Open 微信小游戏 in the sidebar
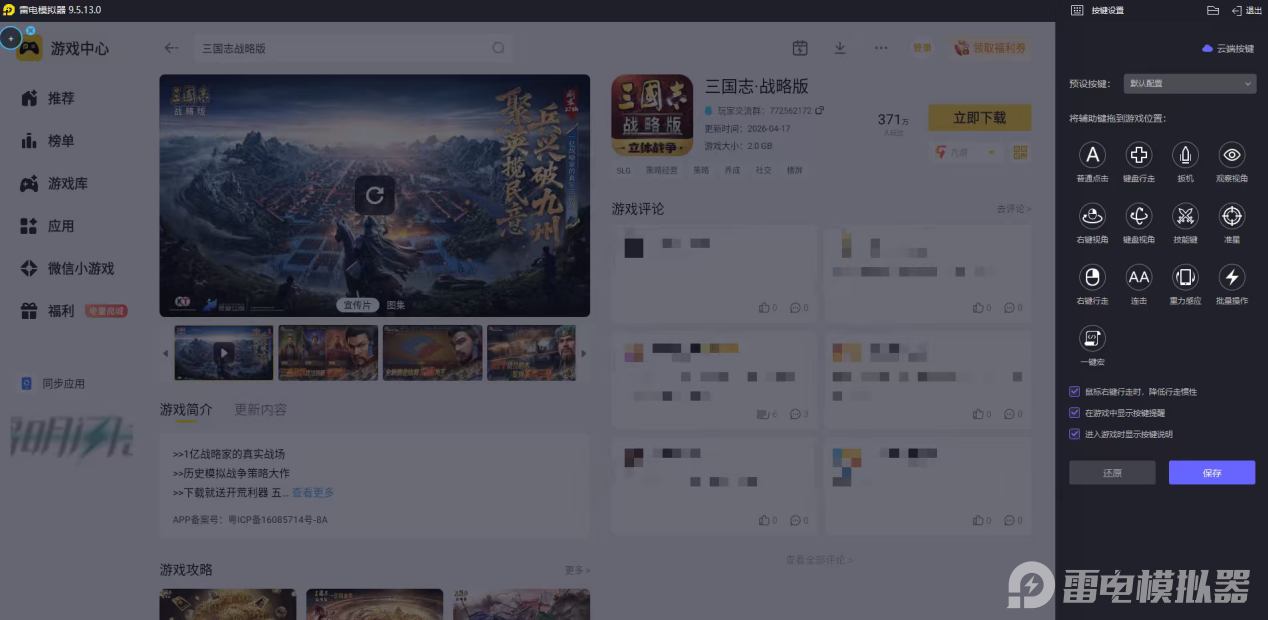Viewport: 1268px width, 620px height. 68,269
